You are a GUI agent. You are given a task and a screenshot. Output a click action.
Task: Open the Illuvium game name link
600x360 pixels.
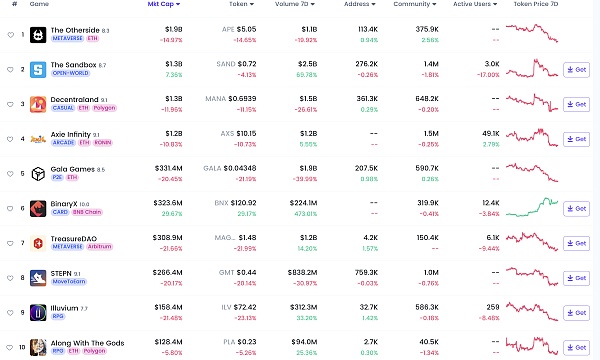64,308
